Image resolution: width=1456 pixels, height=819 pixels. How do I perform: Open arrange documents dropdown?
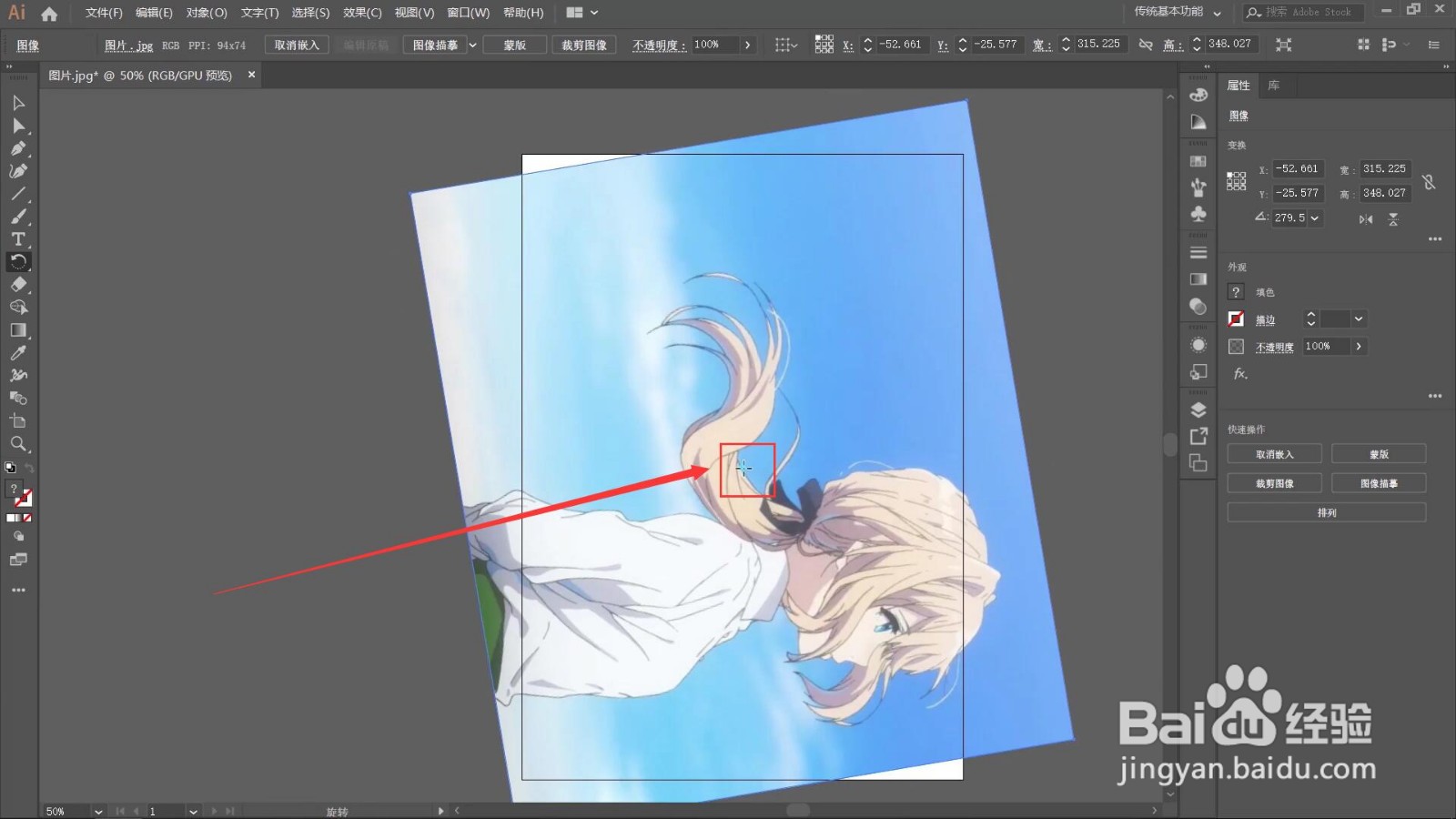(582, 13)
